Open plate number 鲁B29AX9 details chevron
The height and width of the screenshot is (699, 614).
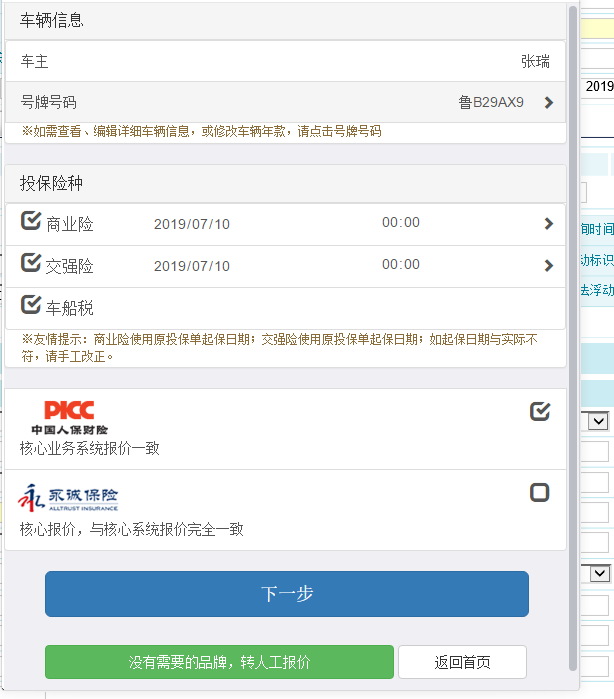tap(549, 103)
